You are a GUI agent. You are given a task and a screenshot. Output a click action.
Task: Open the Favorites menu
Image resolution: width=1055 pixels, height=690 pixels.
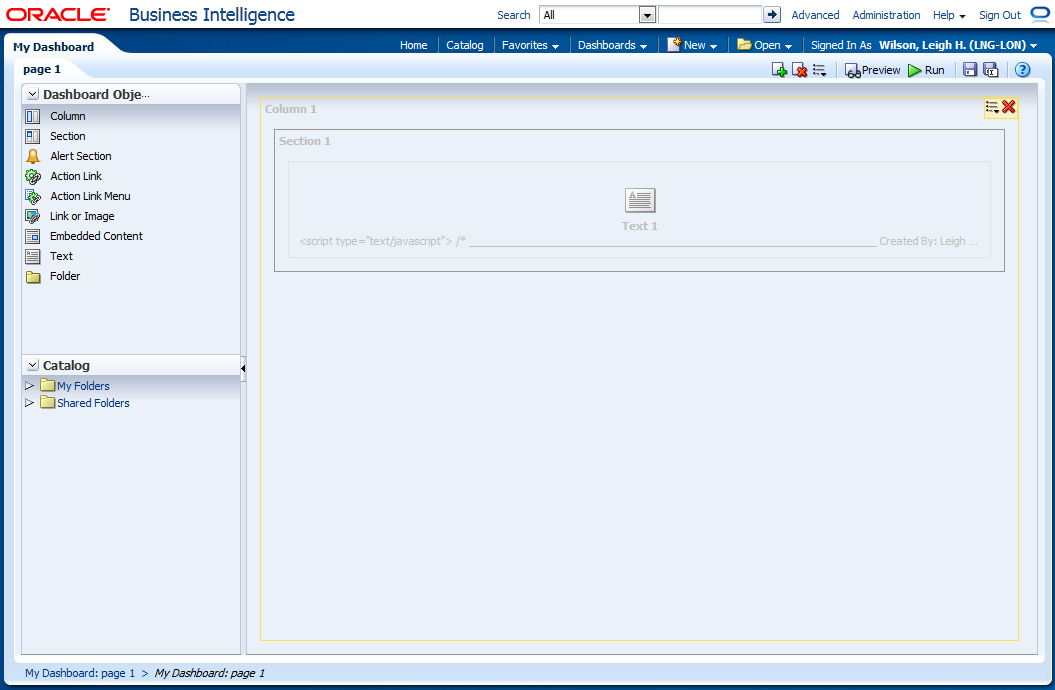coord(530,45)
